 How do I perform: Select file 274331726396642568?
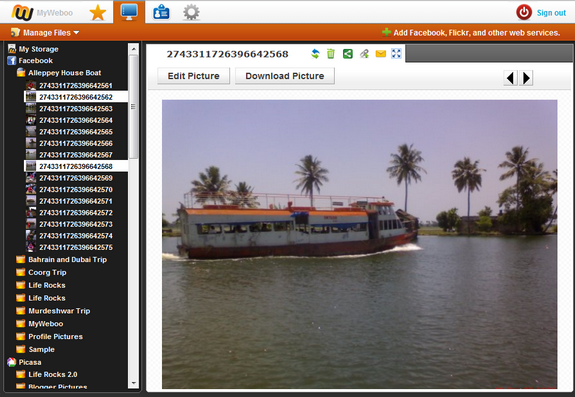point(76,166)
